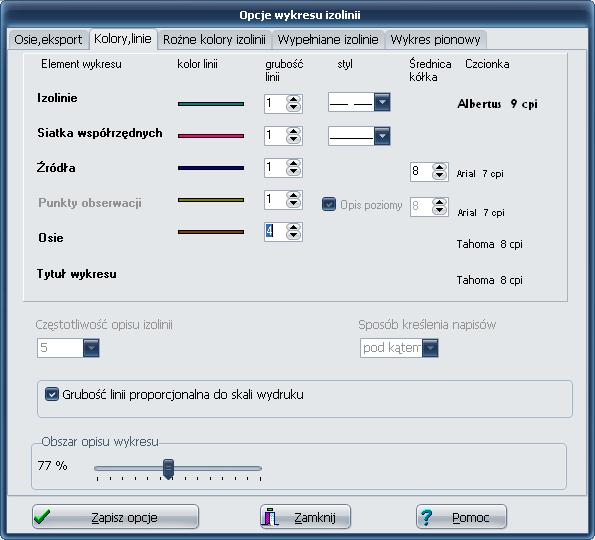Increase Źródła circle diameter value
This screenshot has width=595, height=540.
(x=439, y=167)
